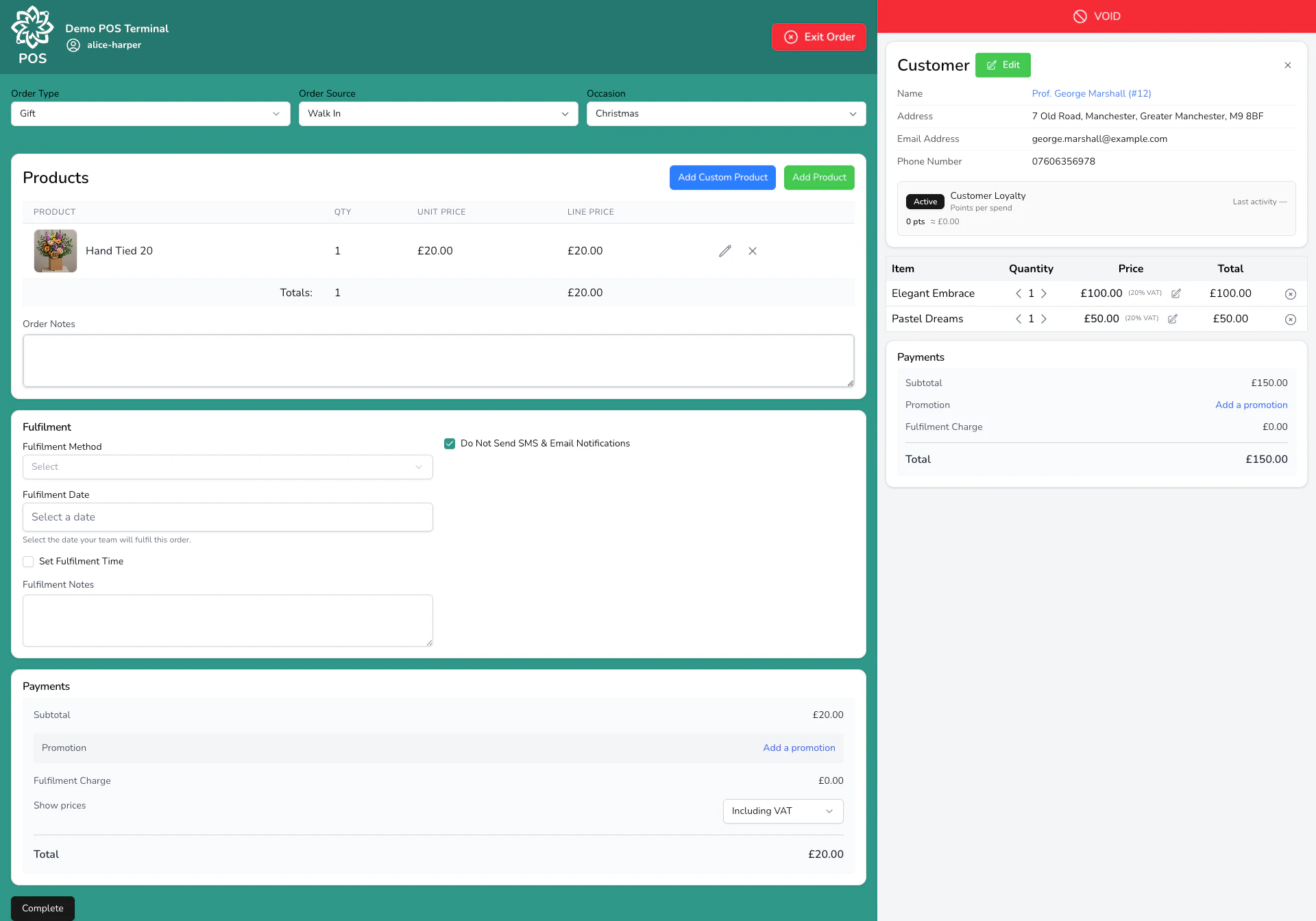Edit the Hand Tied 20 line item
Screen dimensions: 1316x921
725,251
